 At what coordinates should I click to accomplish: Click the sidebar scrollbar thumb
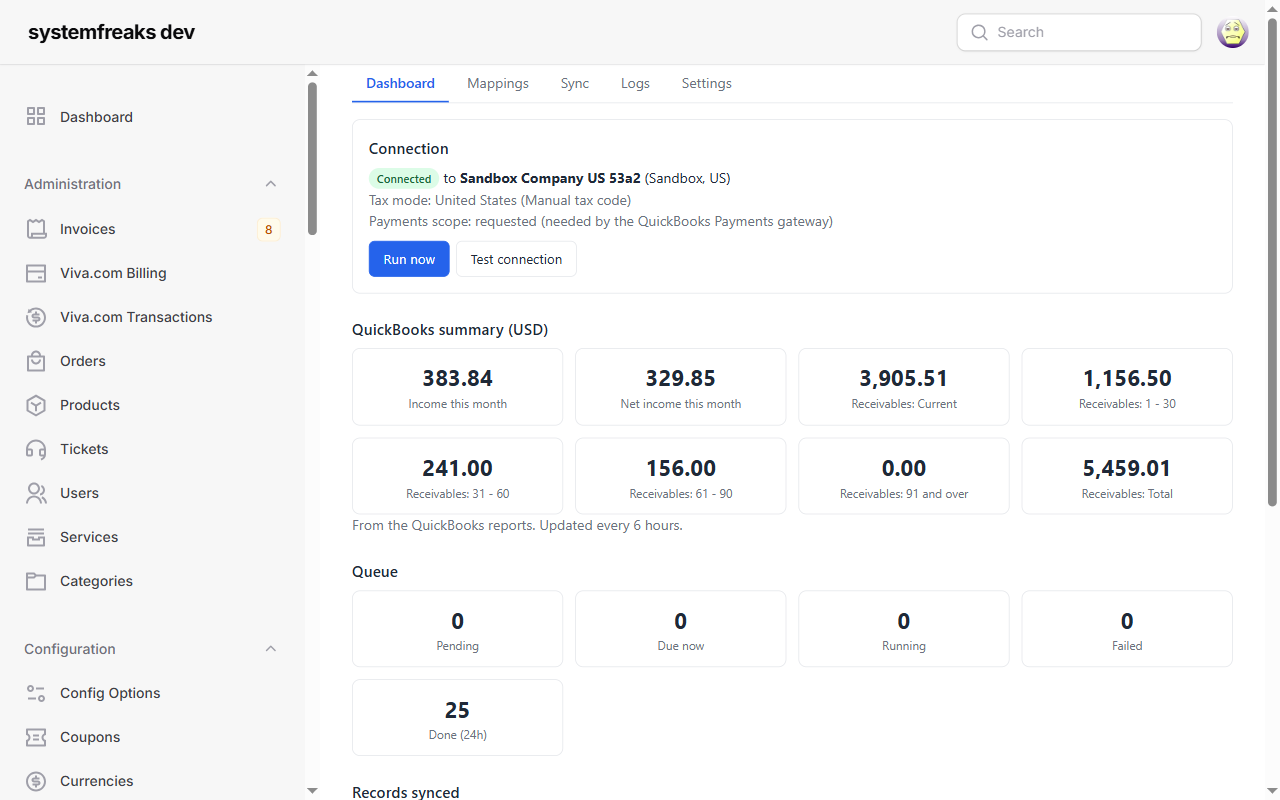pos(312,158)
